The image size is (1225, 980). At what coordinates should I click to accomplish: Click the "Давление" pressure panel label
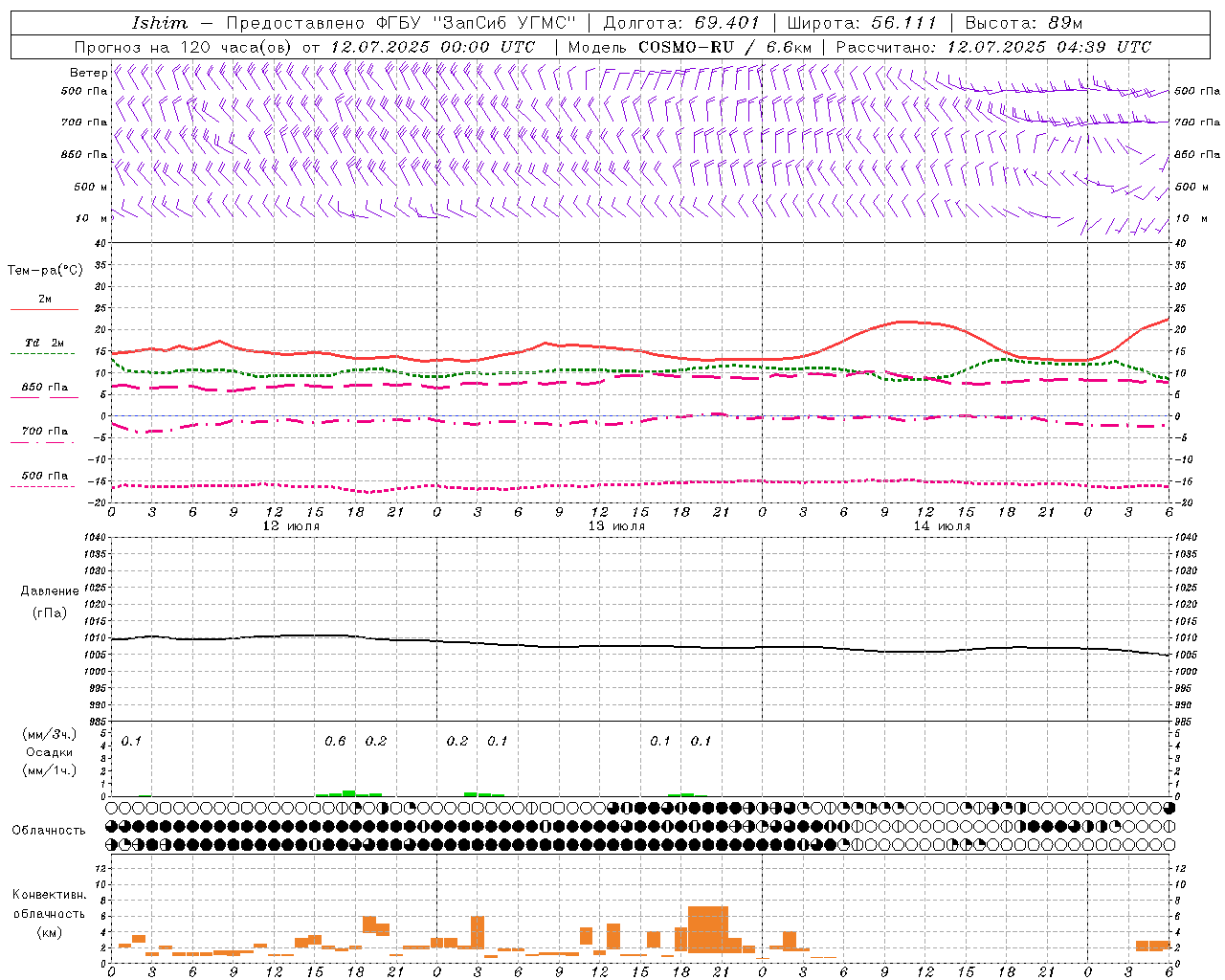(50, 591)
